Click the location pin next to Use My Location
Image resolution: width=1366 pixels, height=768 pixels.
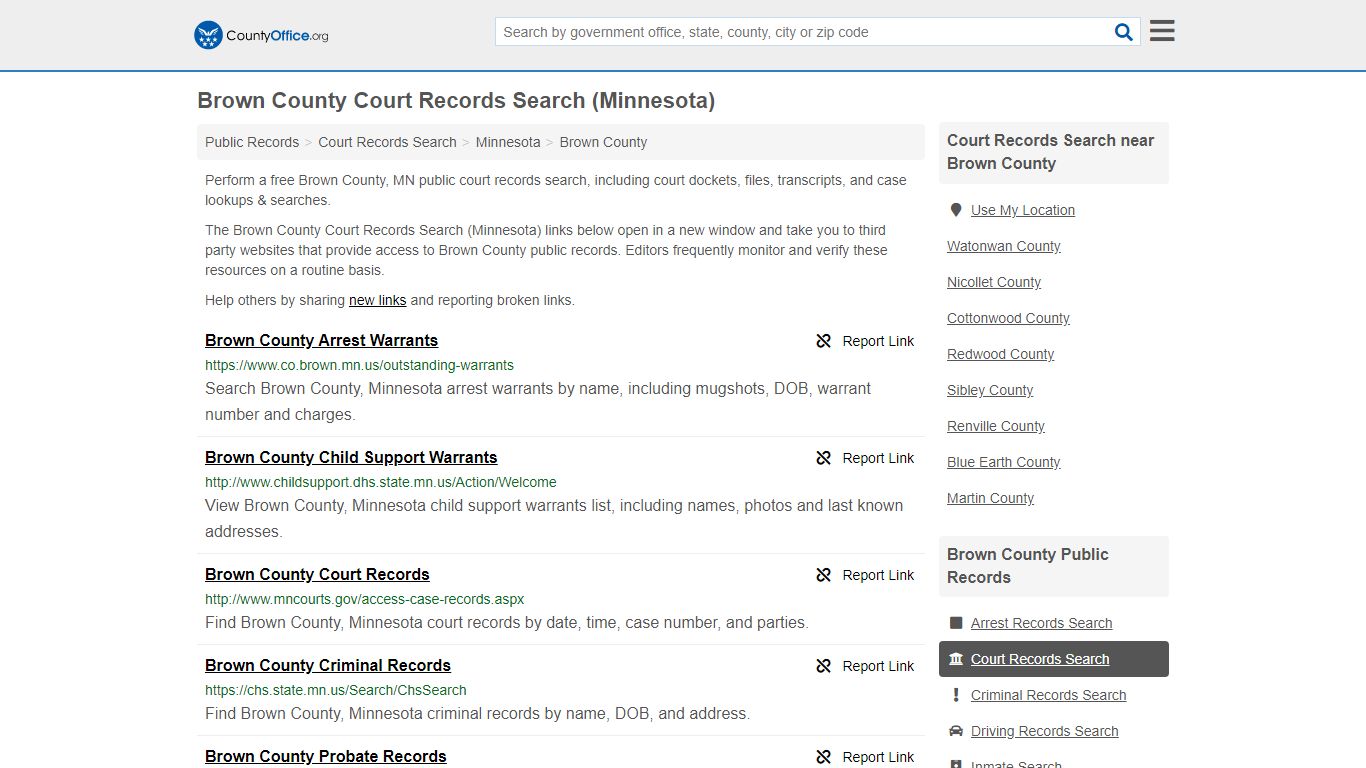[x=956, y=210]
